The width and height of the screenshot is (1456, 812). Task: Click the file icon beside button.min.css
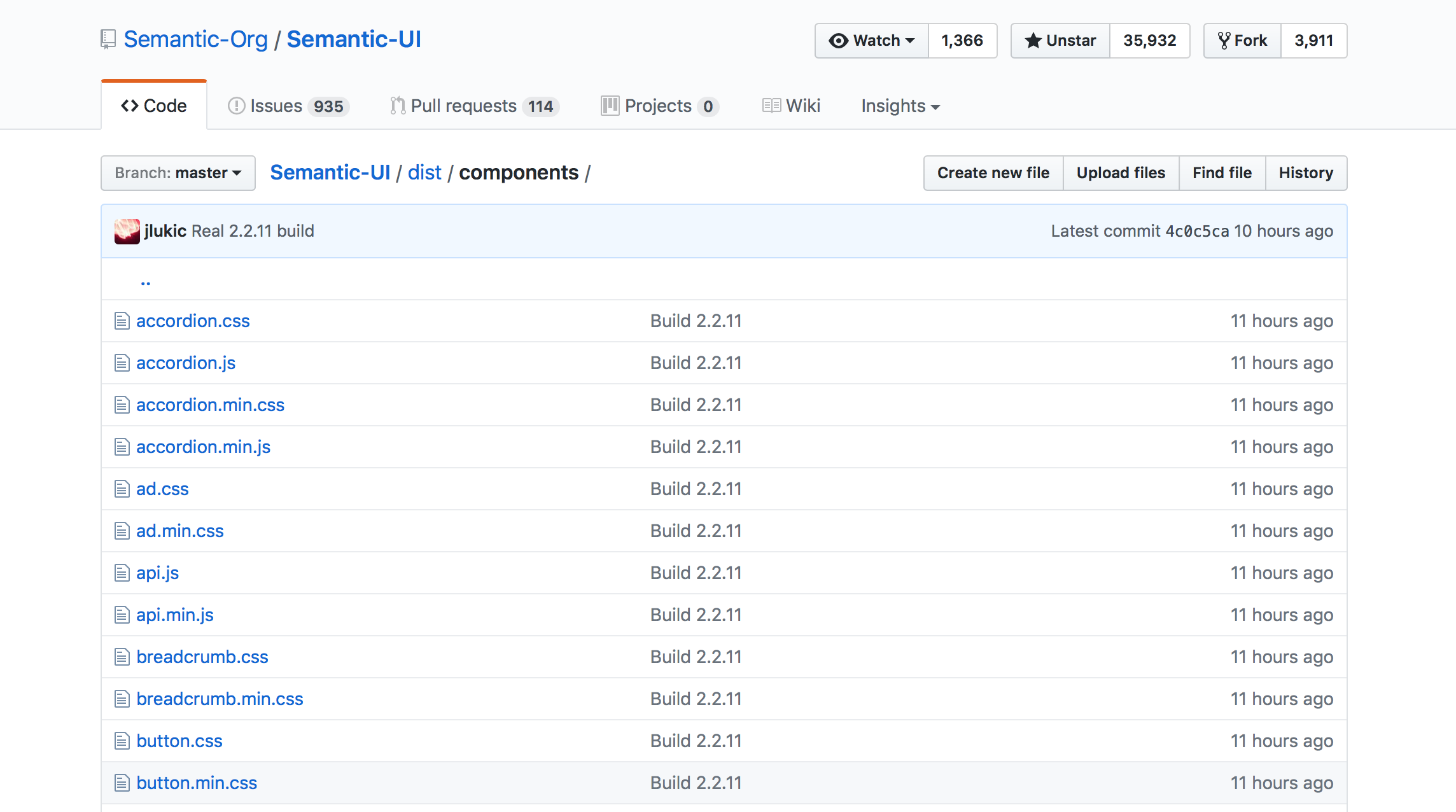(x=122, y=783)
